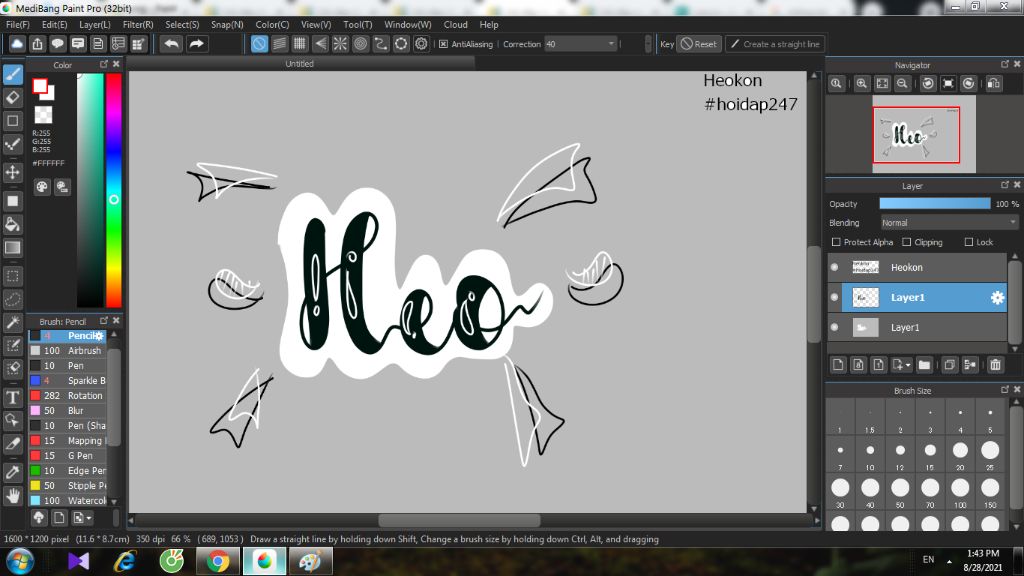Click the Undo arrow
Screen dimensions: 1024x576
171,44
